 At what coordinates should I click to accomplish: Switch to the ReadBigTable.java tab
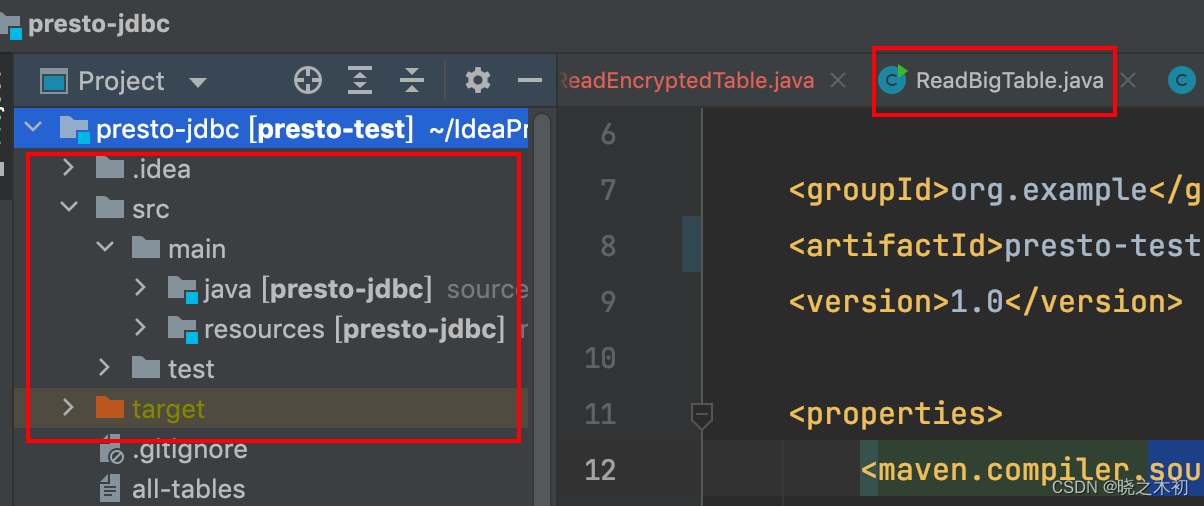1009,80
